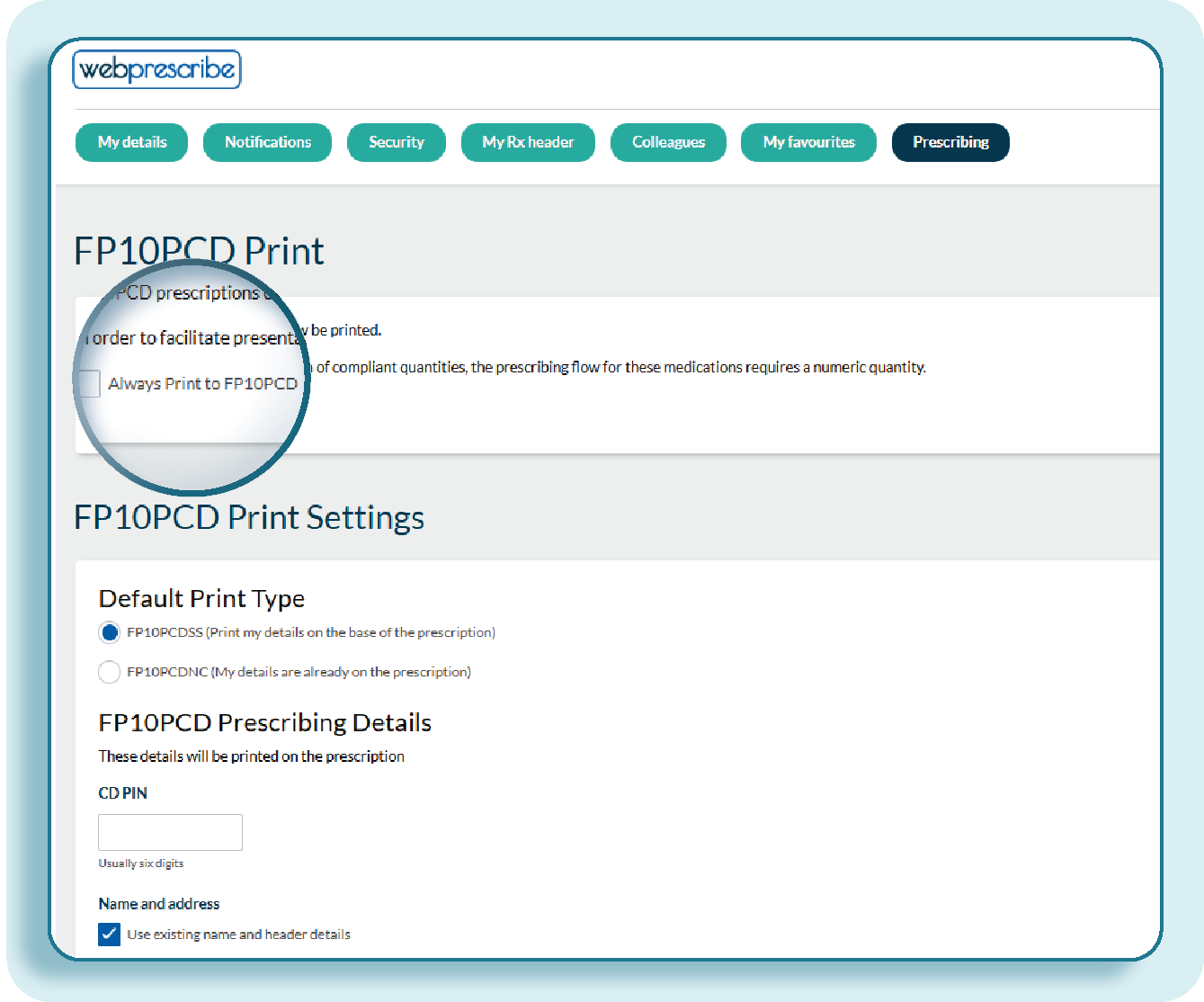1204x1002 pixels.
Task: Click the 'Usually six digits' hint text
Action: [141, 863]
